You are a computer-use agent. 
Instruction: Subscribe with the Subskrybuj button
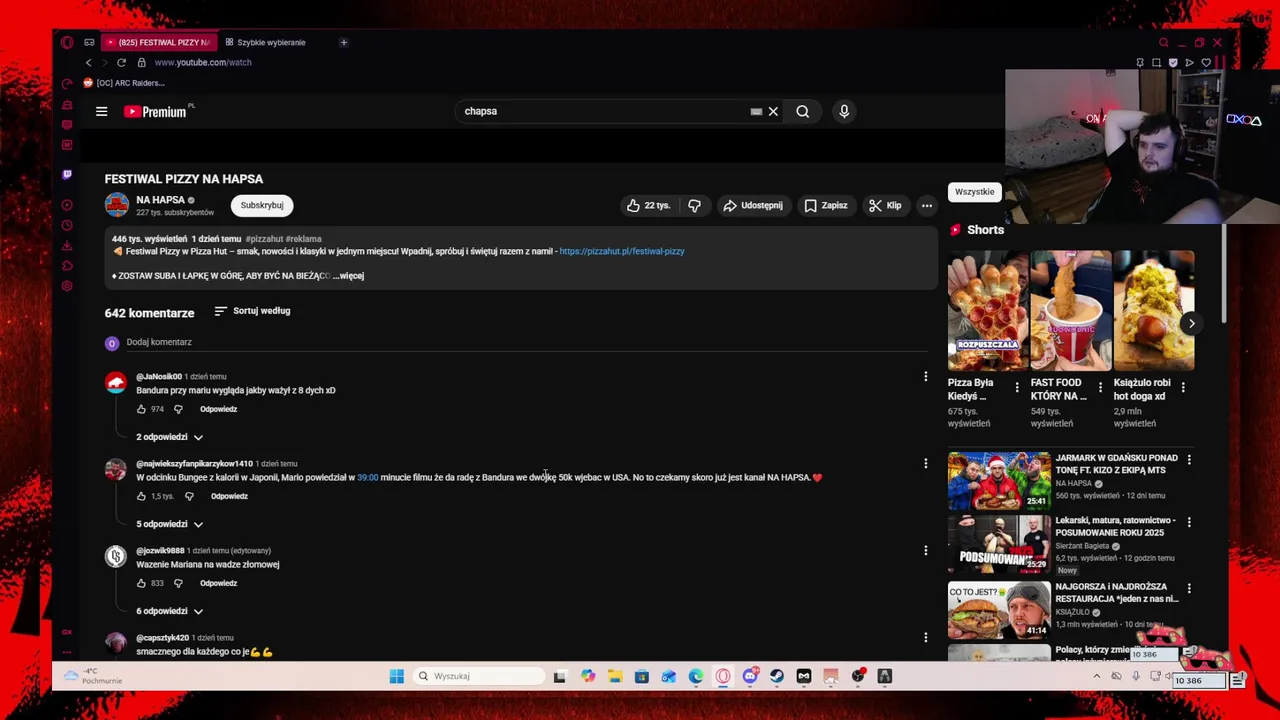pyautogui.click(x=262, y=205)
